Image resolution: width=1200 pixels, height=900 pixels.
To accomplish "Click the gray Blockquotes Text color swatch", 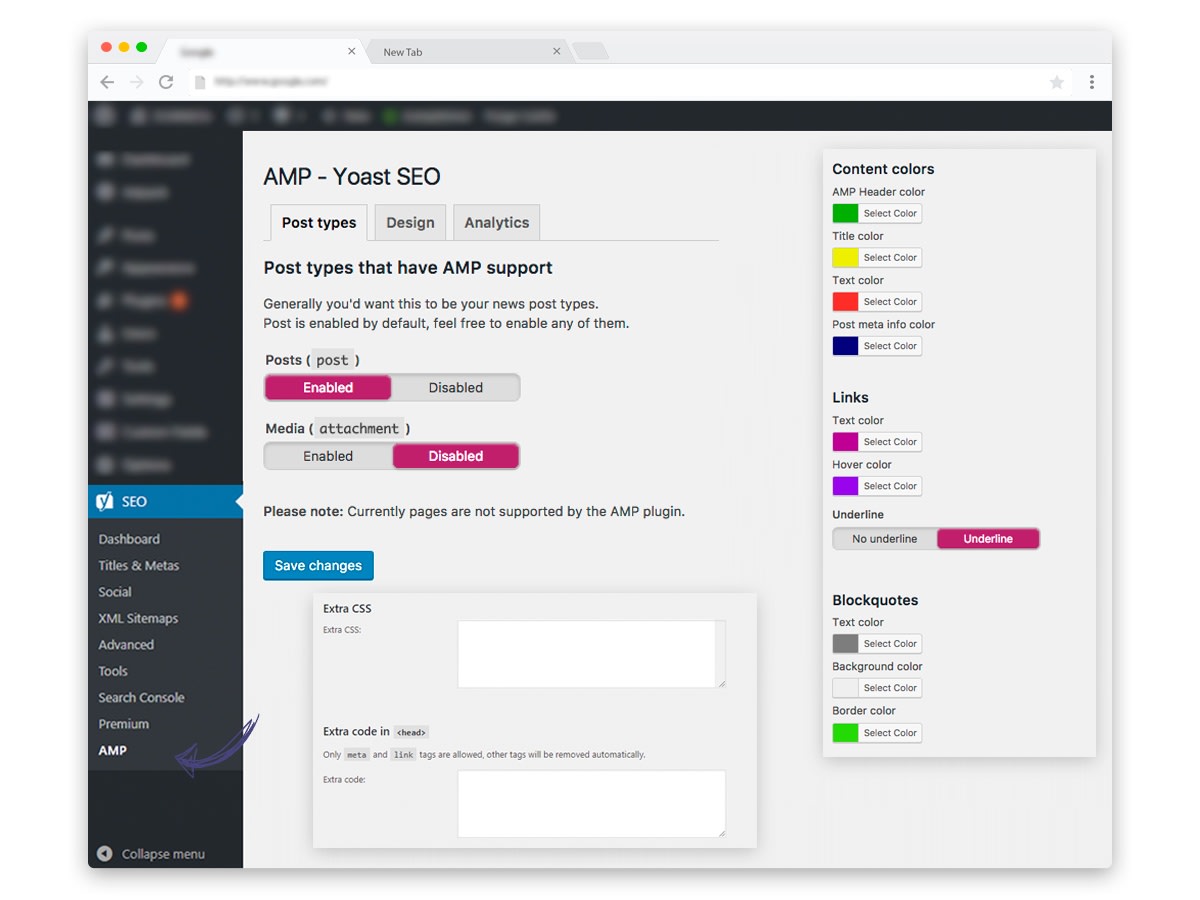I will (x=845, y=644).
